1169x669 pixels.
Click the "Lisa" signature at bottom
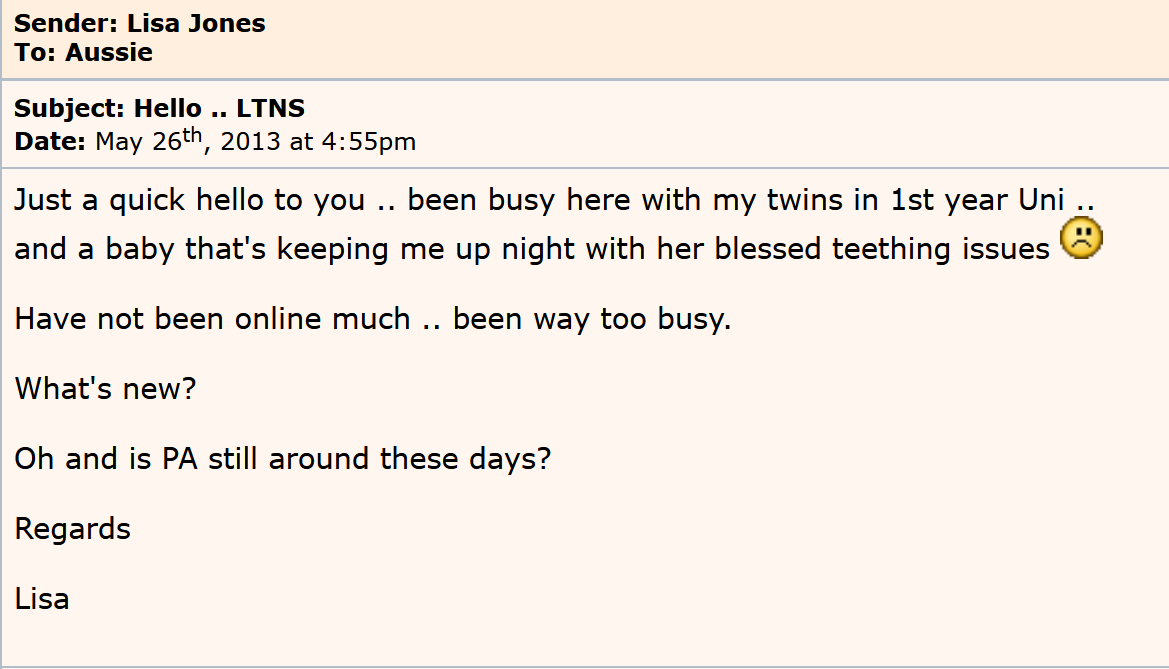pos(42,599)
